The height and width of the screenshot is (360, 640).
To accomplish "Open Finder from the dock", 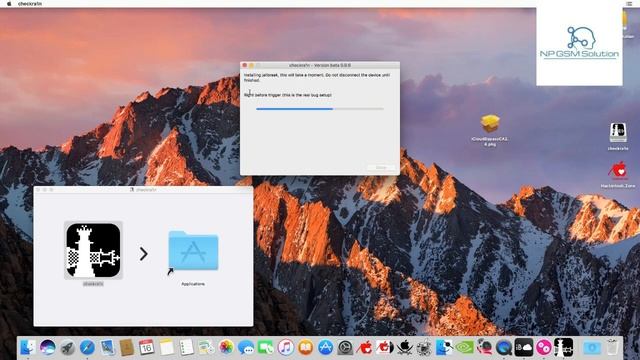I will click(28, 348).
